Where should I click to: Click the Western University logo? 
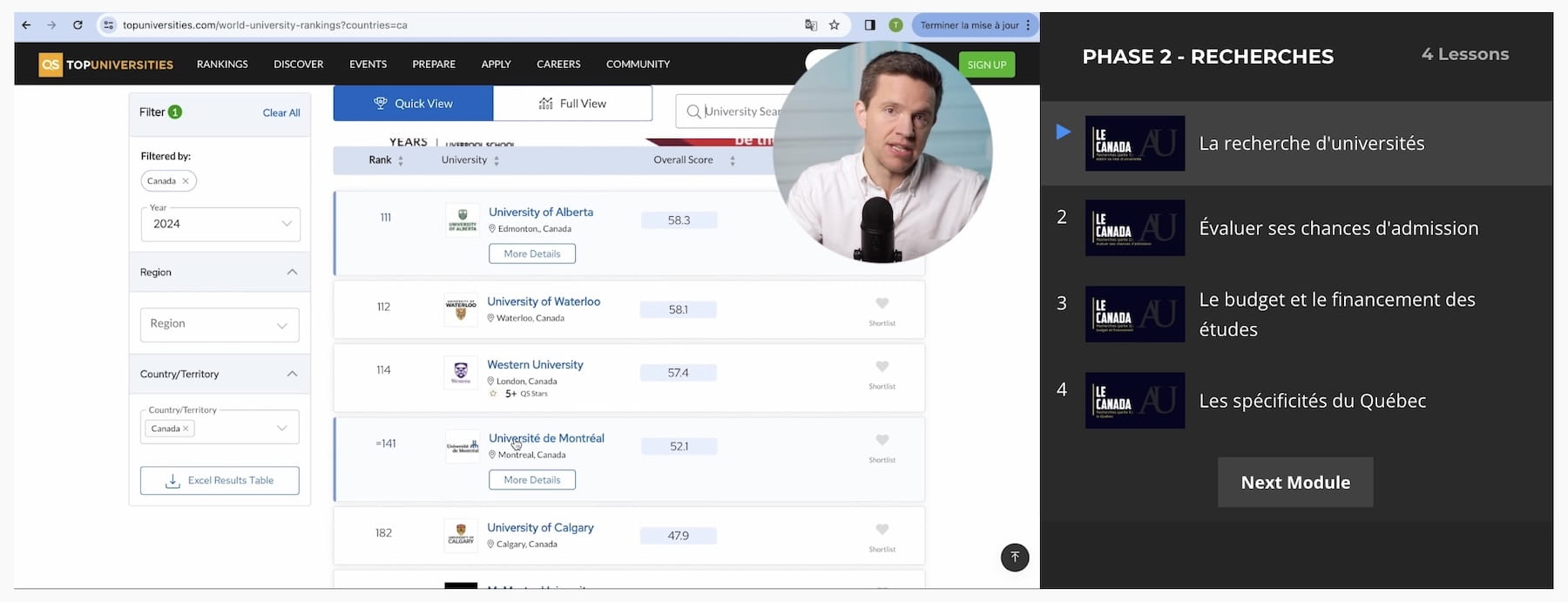pos(461,373)
